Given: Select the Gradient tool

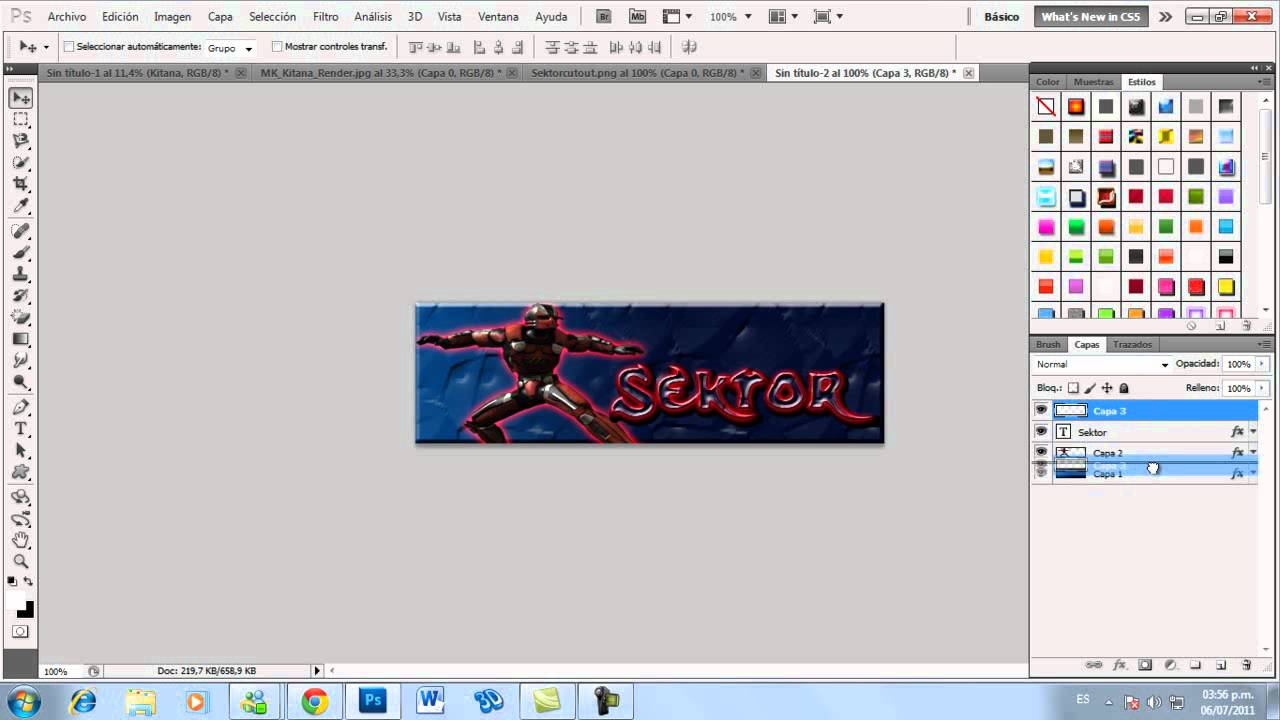Looking at the screenshot, I should 20,339.
